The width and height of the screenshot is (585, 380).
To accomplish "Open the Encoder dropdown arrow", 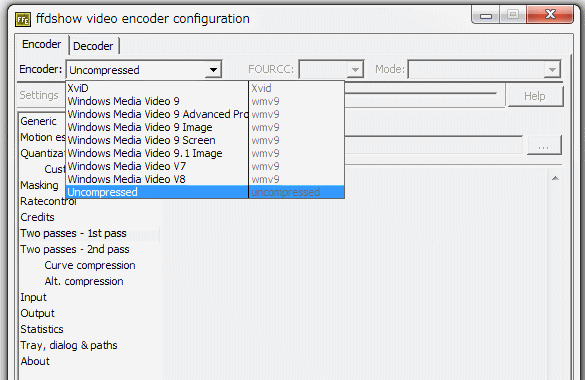I will click(213, 70).
